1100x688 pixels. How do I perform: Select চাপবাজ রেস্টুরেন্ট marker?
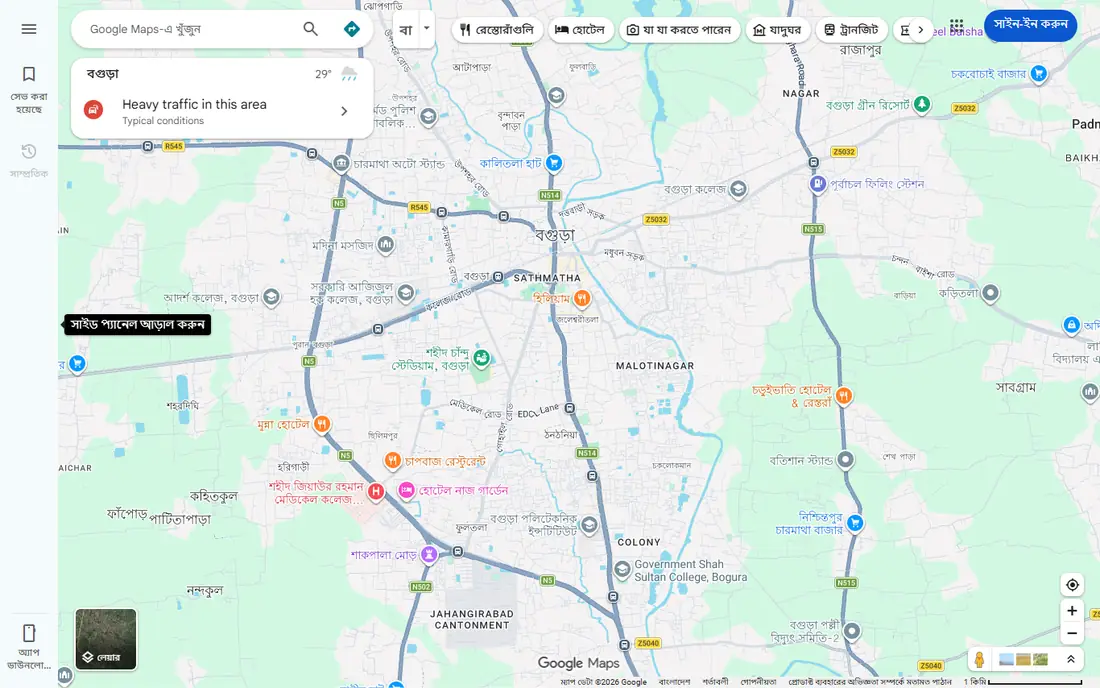[x=393, y=460]
